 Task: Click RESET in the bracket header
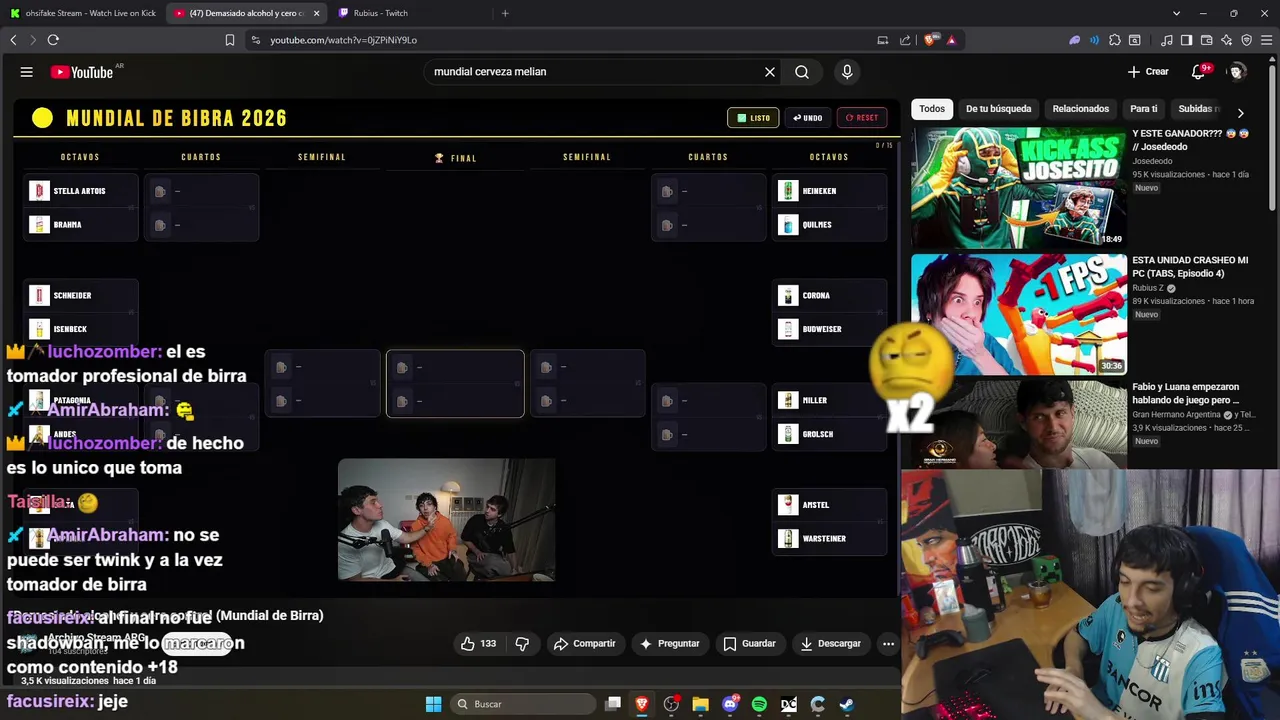click(x=862, y=118)
